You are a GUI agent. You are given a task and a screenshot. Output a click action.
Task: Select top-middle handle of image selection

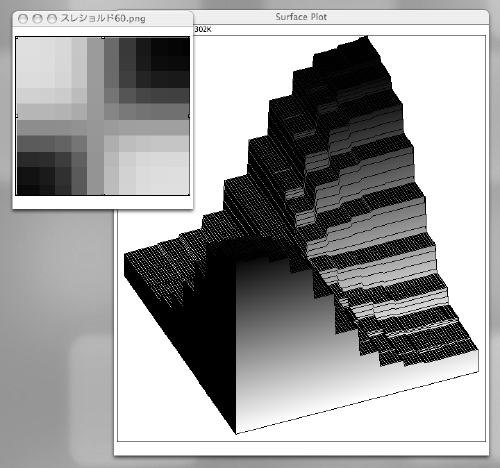[x=103, y=37]
